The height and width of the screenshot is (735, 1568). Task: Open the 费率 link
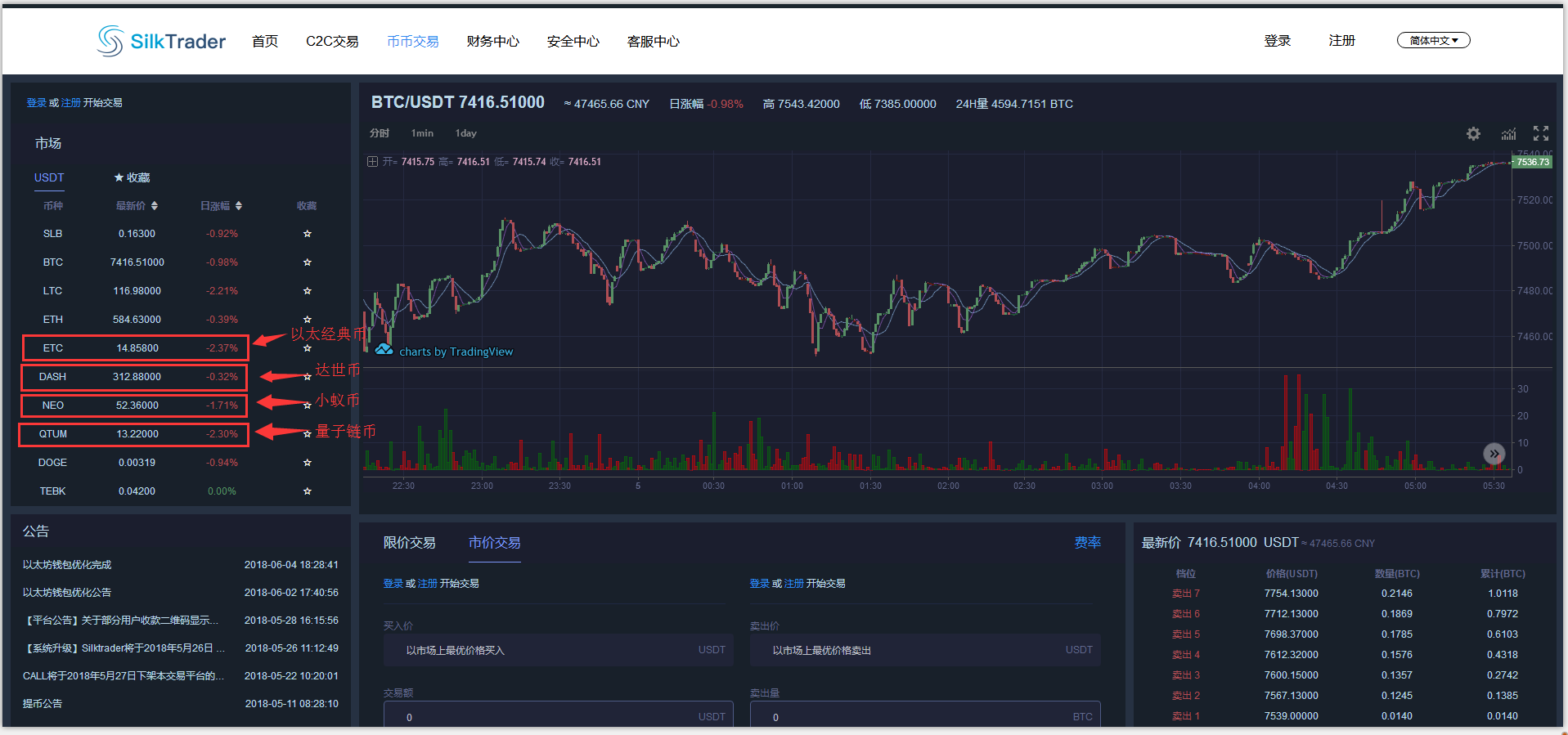click(1088, 543)
